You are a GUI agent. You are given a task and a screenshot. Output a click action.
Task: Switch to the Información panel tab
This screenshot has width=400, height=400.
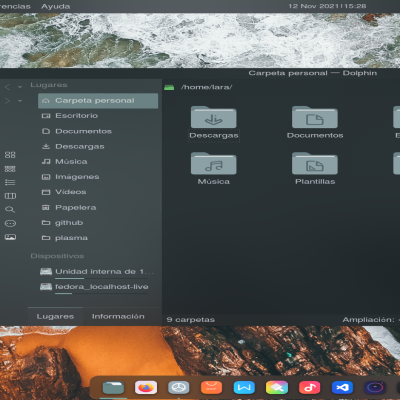click(x=118, y=316)
